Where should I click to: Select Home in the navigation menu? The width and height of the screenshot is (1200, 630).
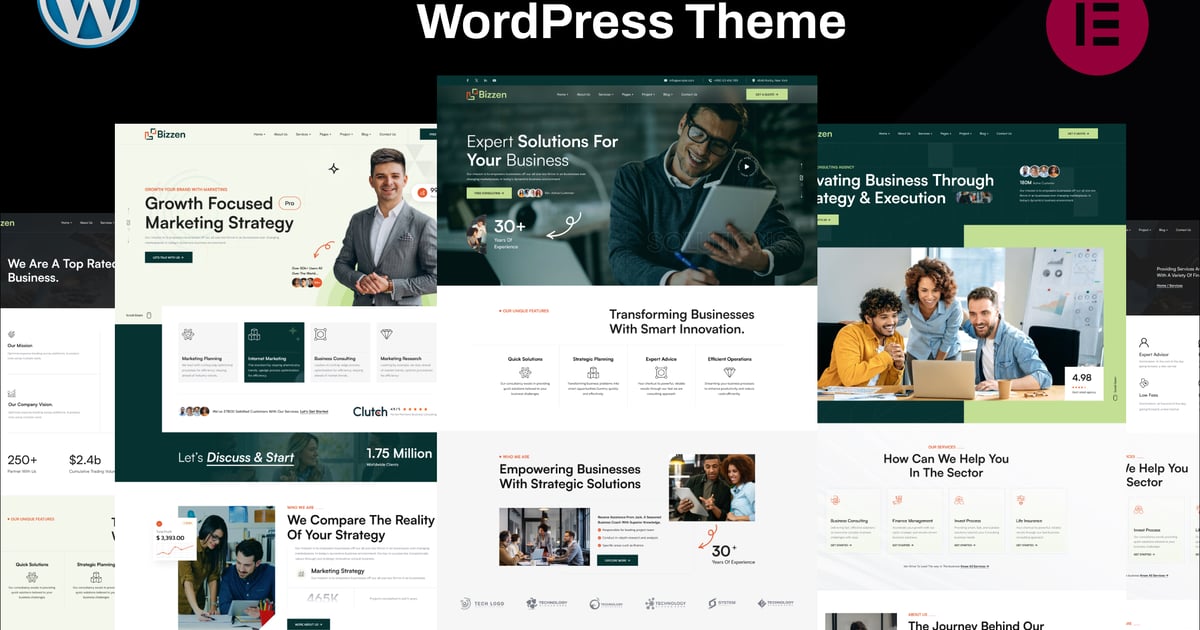click(563, 94)
